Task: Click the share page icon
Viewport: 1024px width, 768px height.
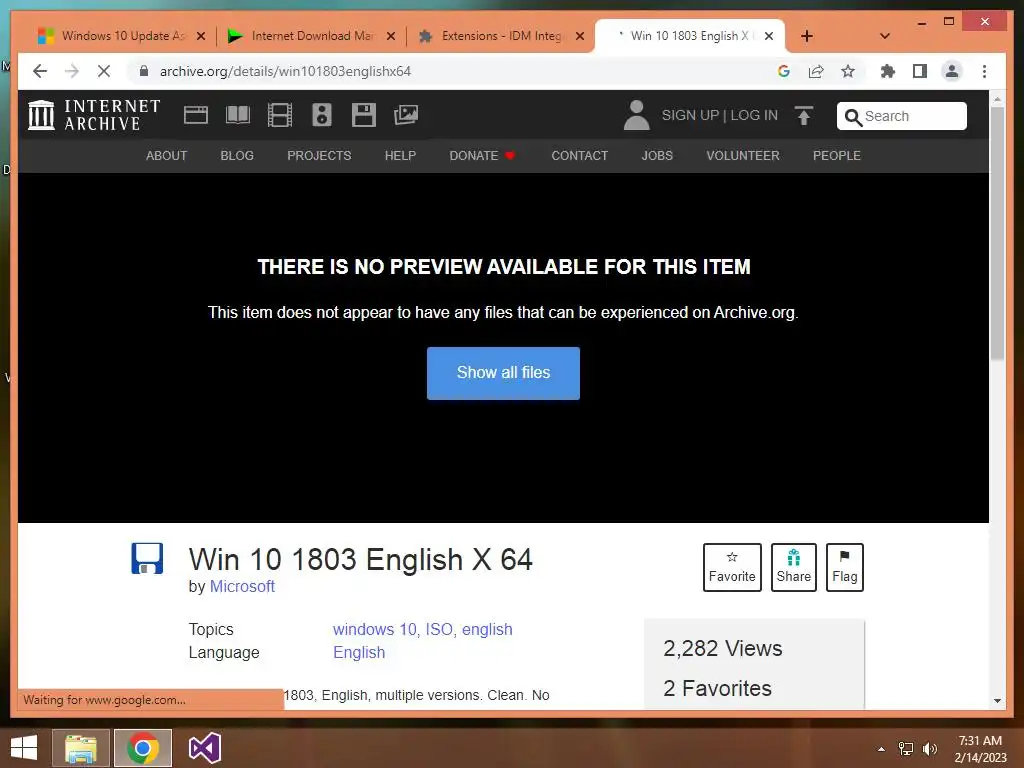Action: click(x=816, y=71)
